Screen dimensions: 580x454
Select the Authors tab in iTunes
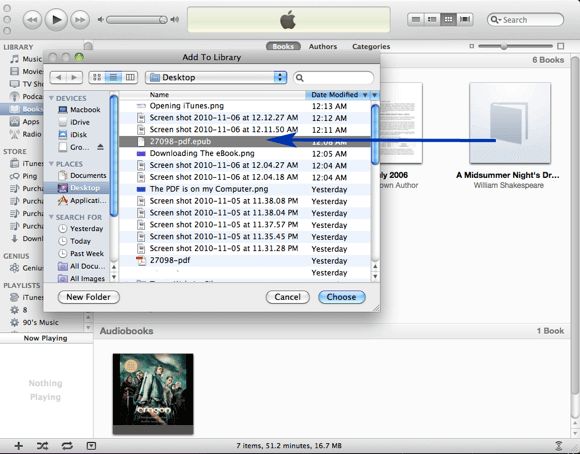[323, 46]
